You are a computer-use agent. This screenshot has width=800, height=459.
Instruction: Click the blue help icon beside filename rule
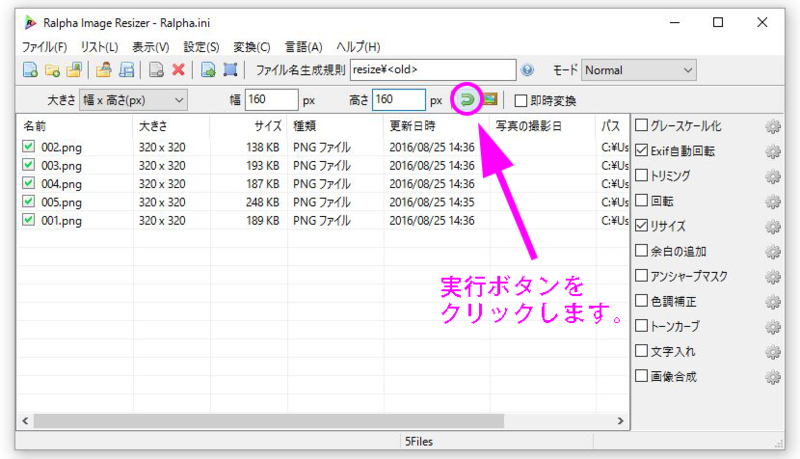pos(528,70)
